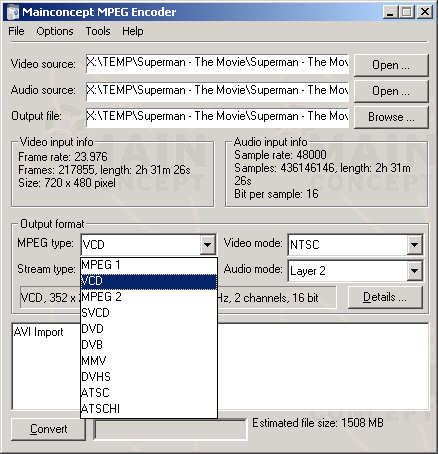
Task: Pick ATSCHI option in the list
Action: click(149, 409)
